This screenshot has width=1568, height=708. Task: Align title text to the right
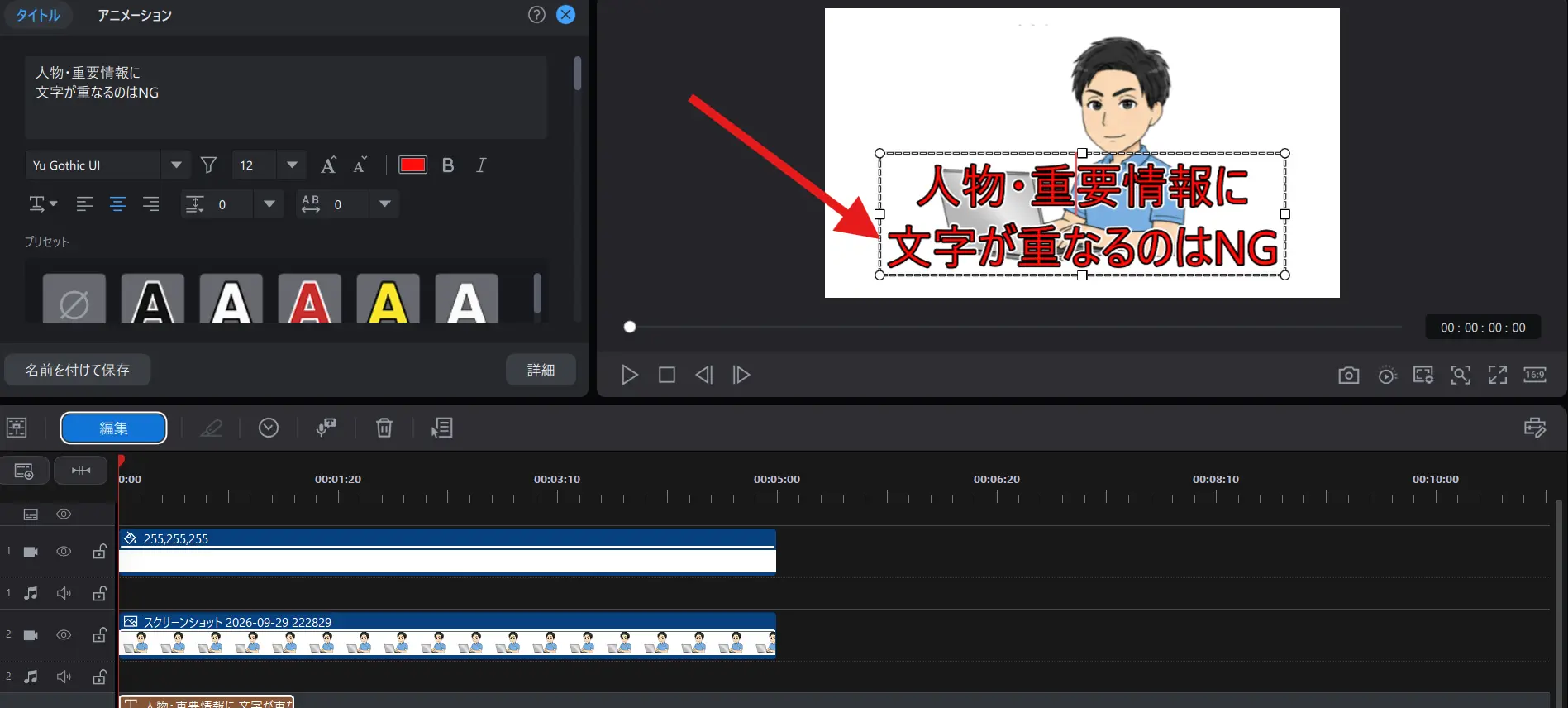[150, 203]
